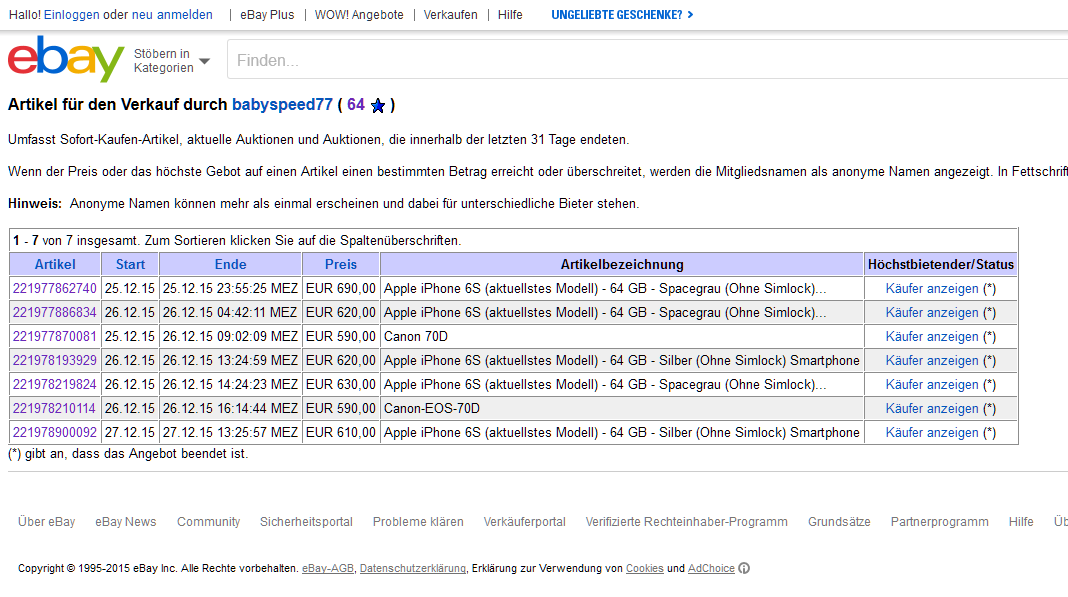The image size is (1068, 597).
Task: Click the Höchstbietender/Status column header
Action: click(941, 264)
